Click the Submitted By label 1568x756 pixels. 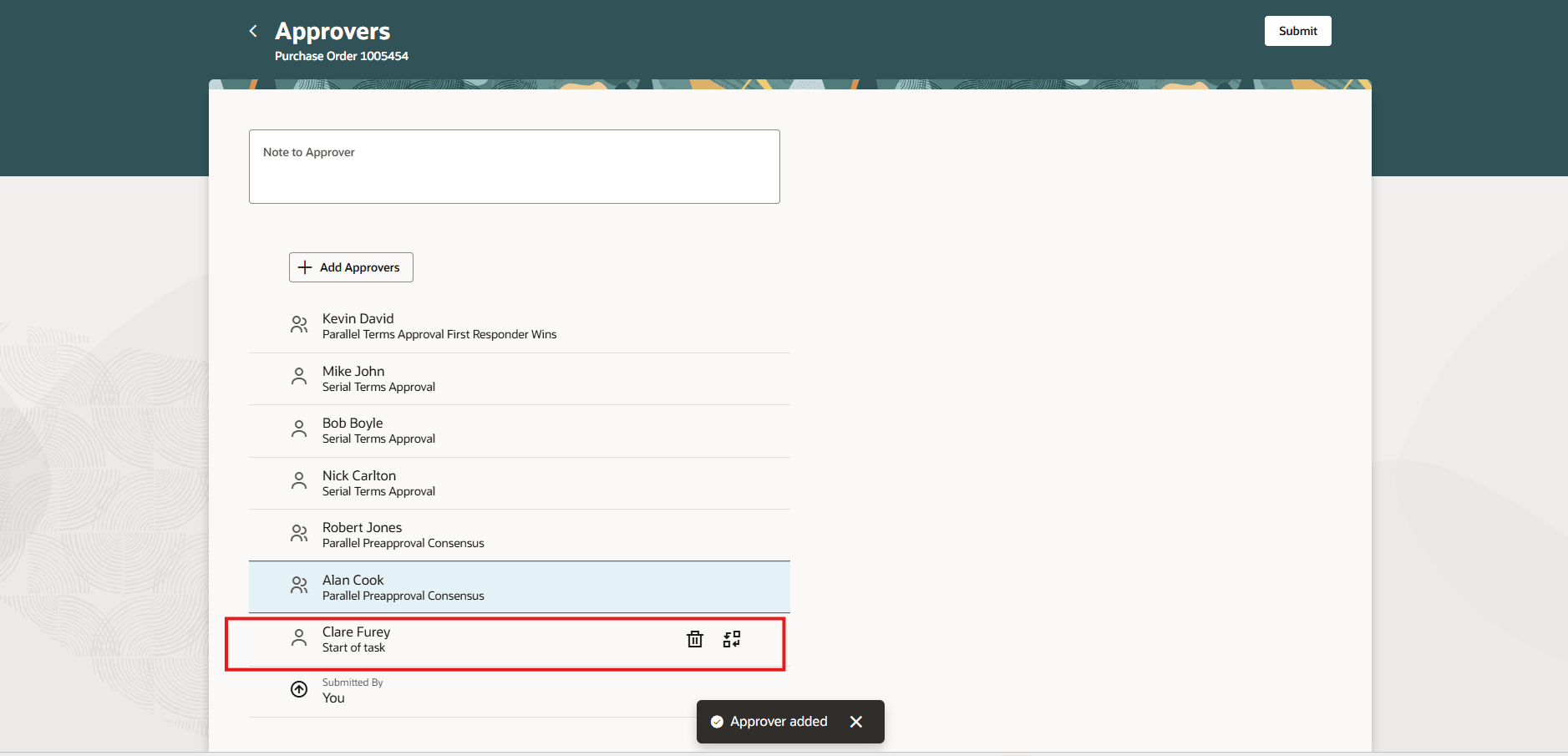pyautogui.click(x=353, y=682)
